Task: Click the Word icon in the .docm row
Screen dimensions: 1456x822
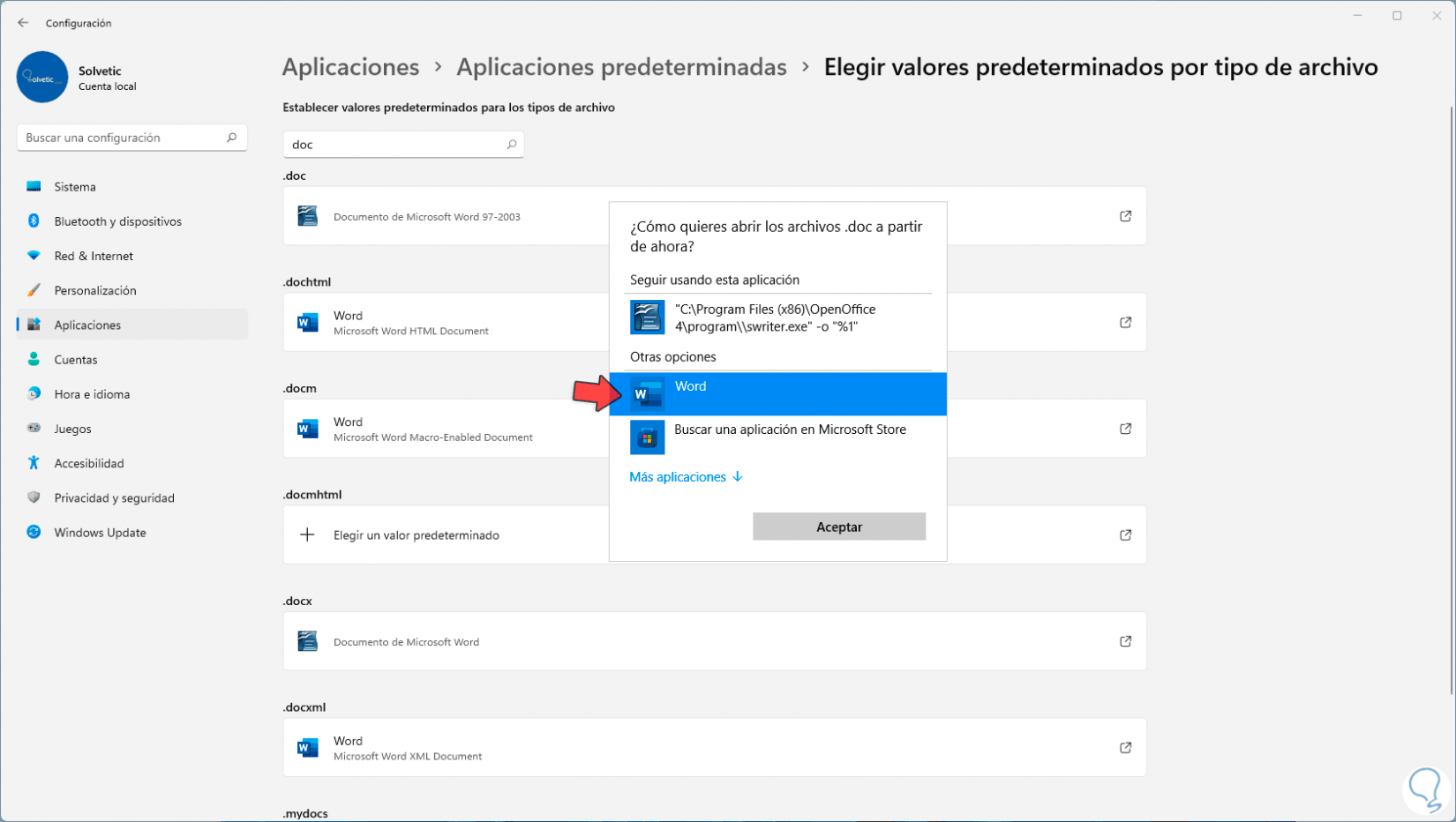Action: [307, 429]
